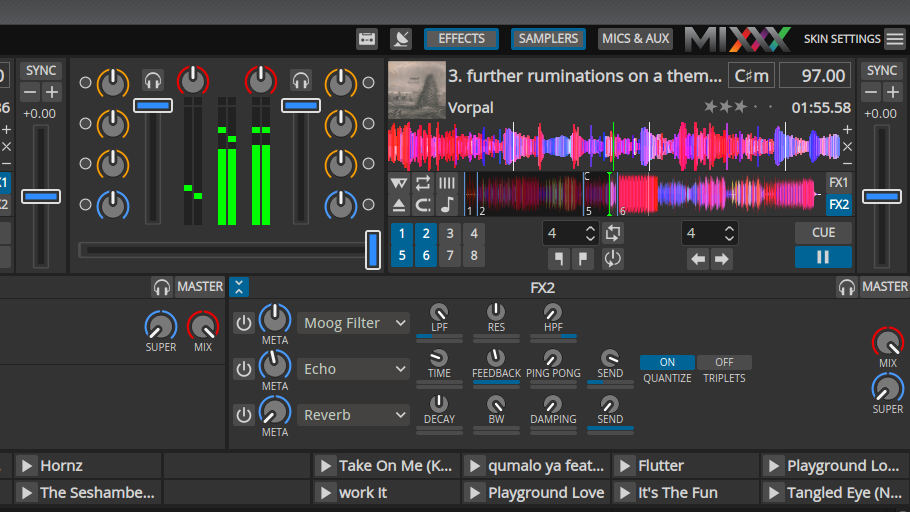Toggle the right MASTER routing button
The image size is (910, 512).
[884, 287]
